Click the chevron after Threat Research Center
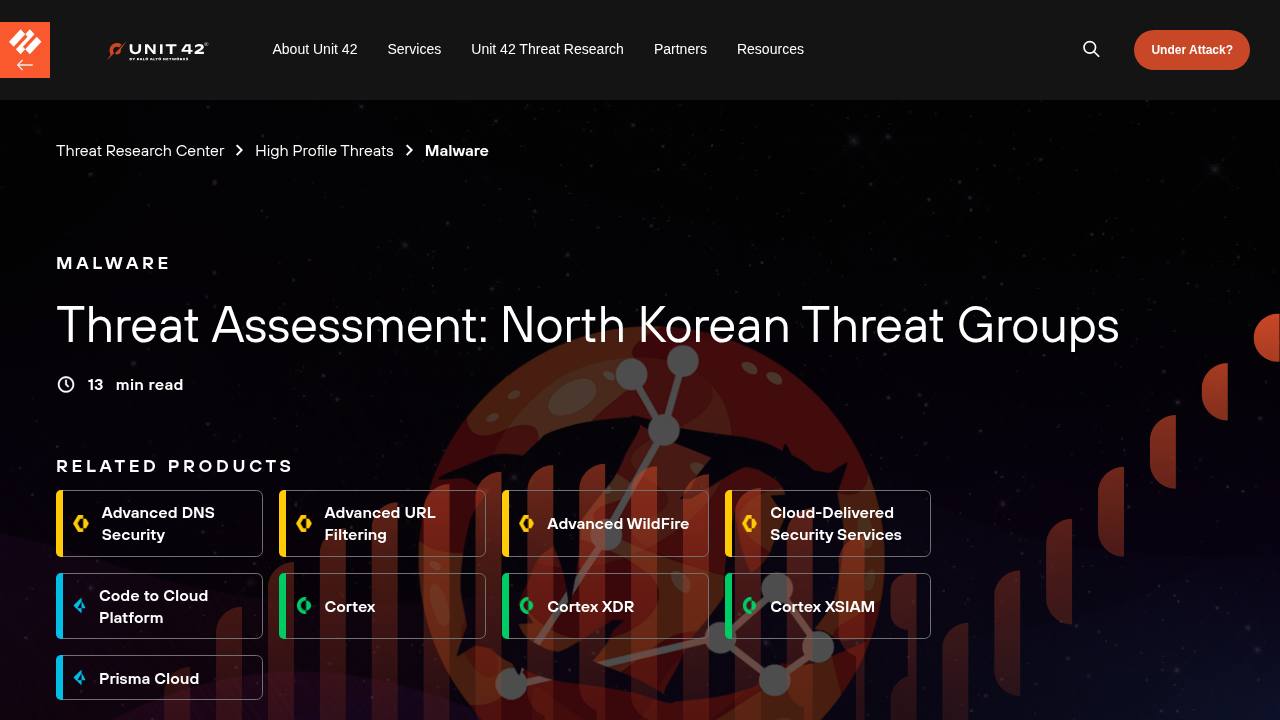The height and width of the screenshot is (720, 1280). click(239, 150)
